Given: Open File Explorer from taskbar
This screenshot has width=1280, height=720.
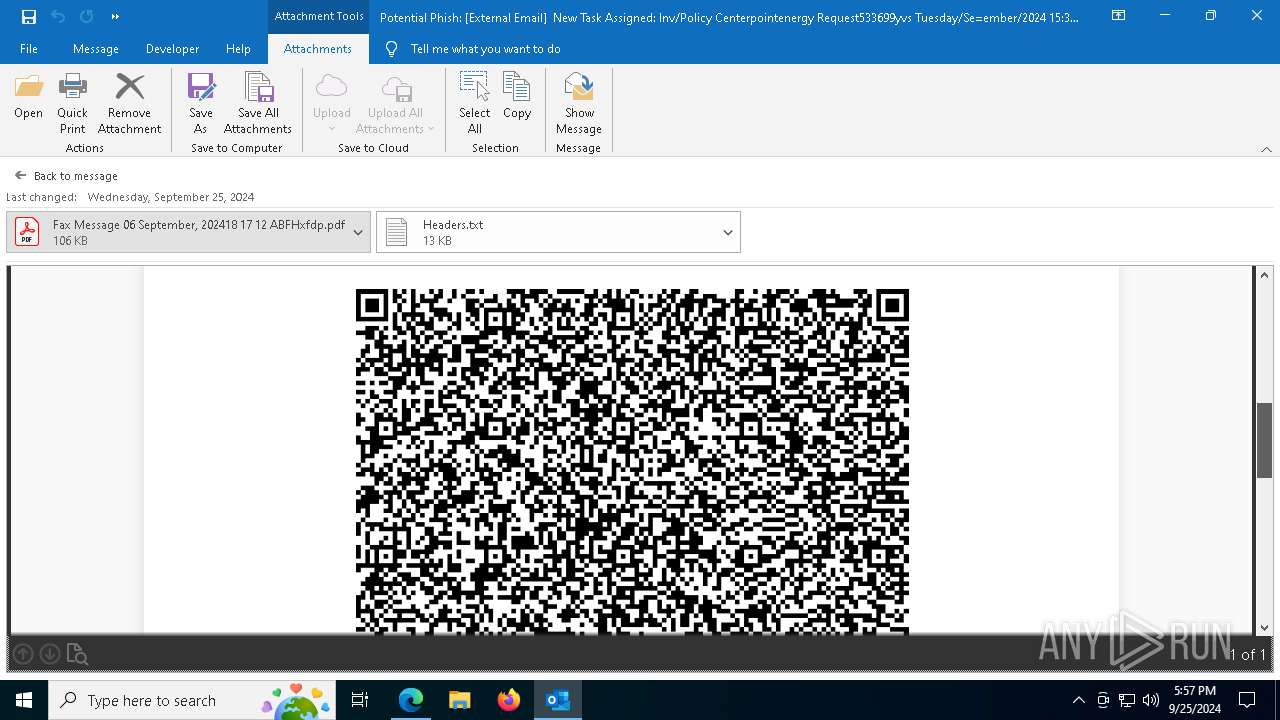Looking at the screenshot, I should [x=459, y=700].
